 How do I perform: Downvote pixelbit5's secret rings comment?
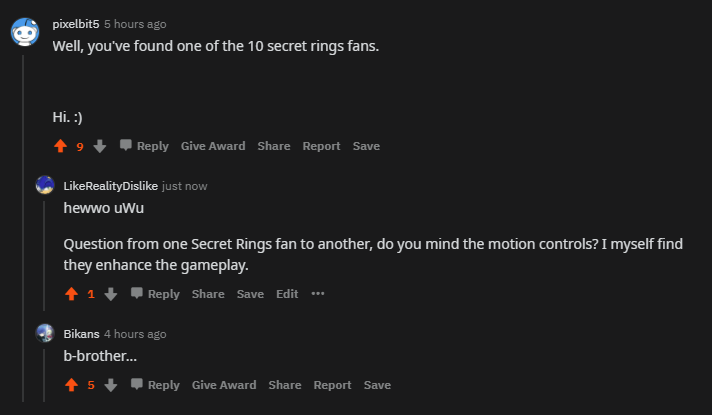(99, 146)
